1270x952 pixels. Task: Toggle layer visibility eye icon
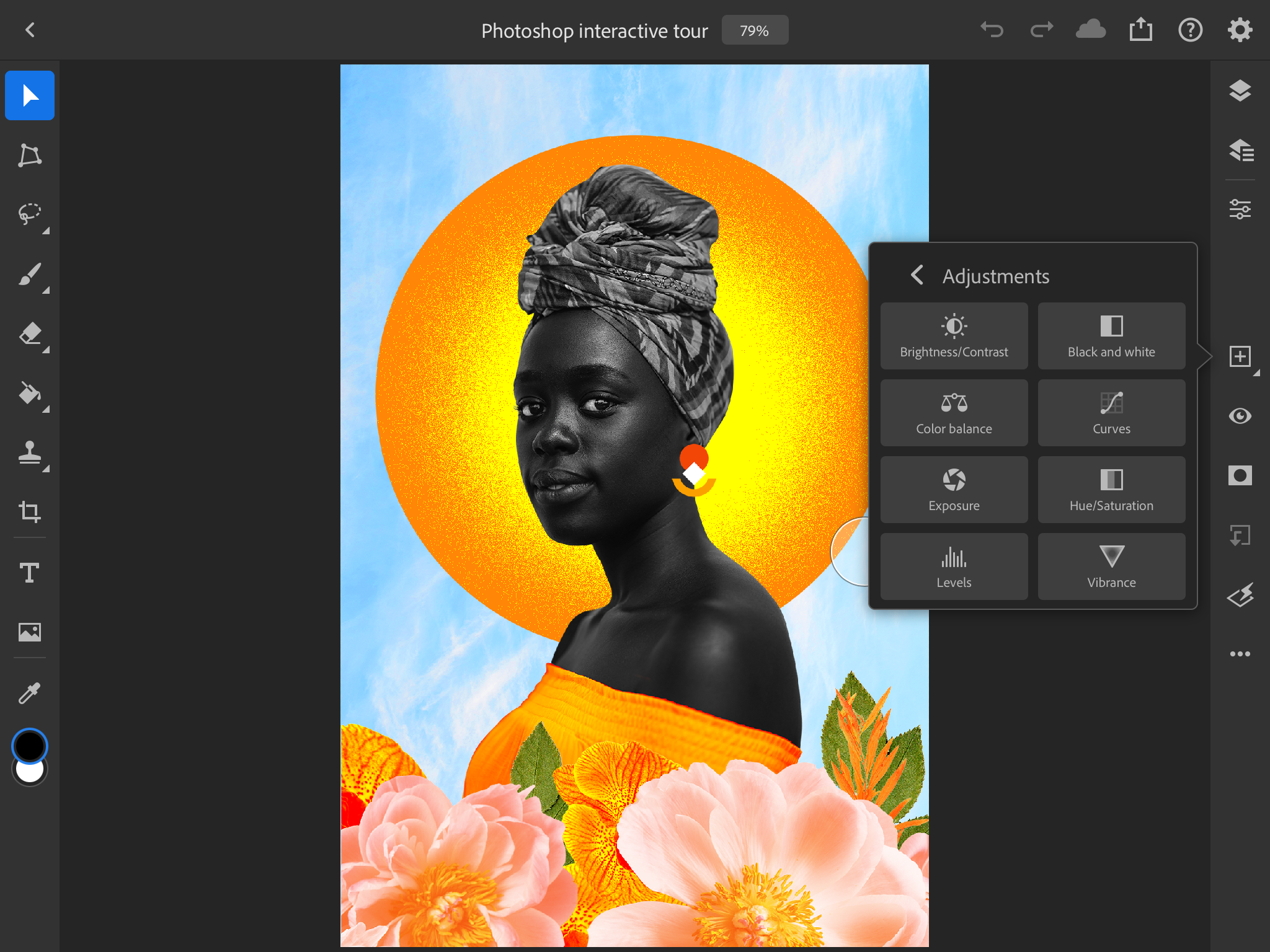(x=1240, y=416)
